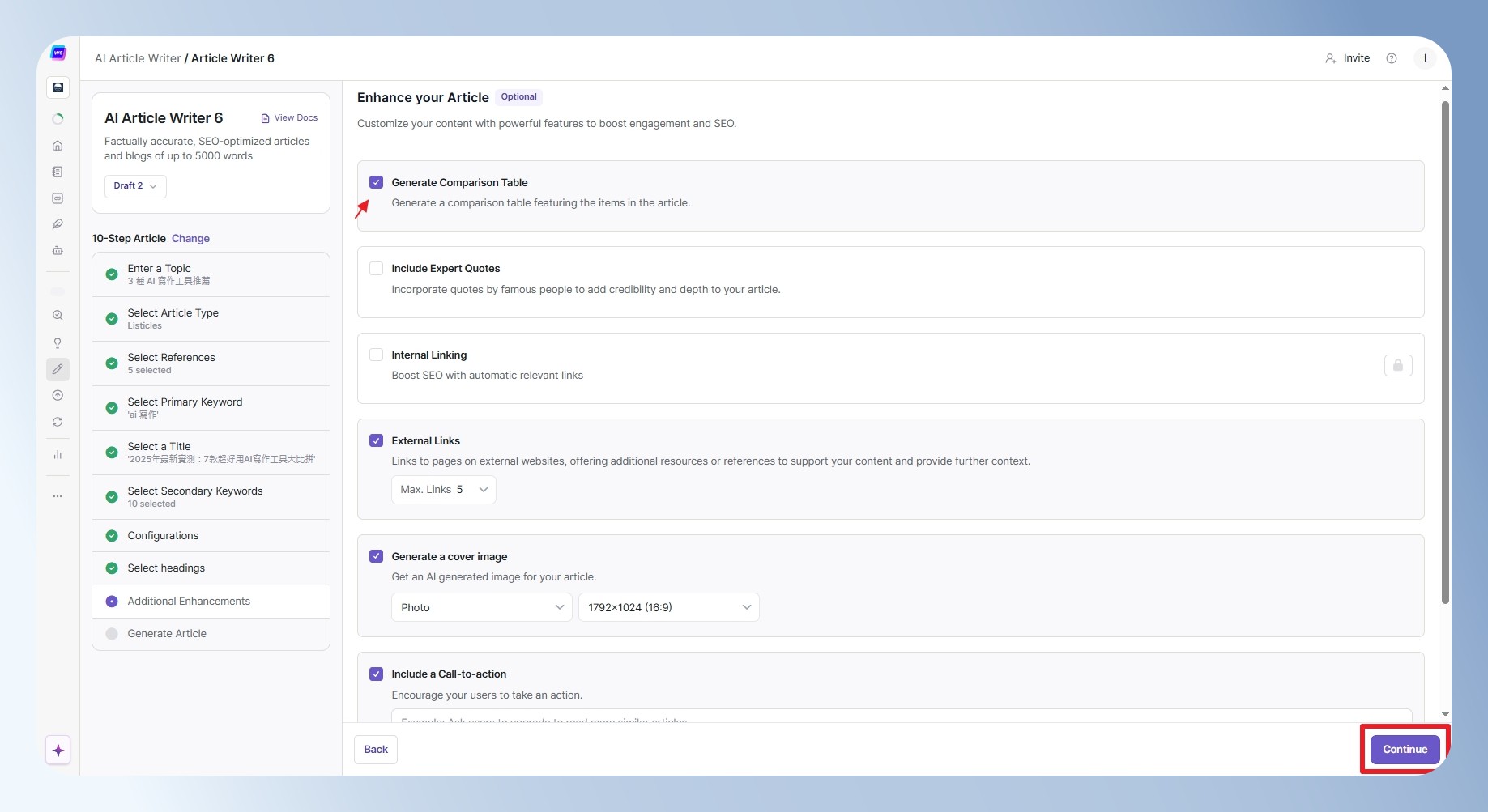Open the robot bot icon
This screenshot has width=1488, height=812.
(x=58, y=250)
